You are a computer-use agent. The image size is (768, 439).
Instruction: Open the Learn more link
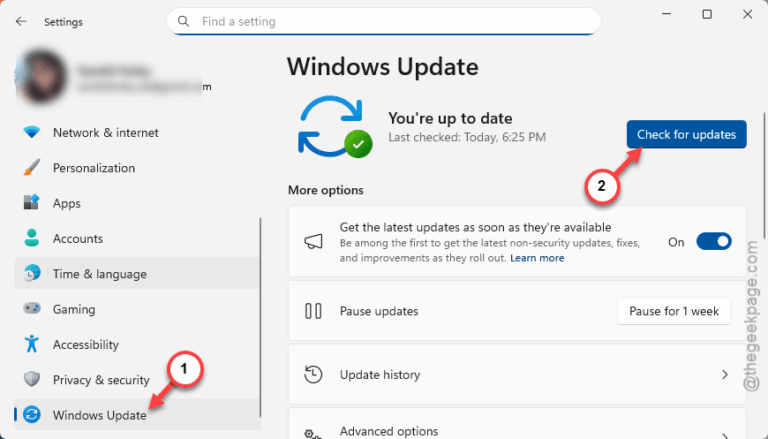tap(537, 258)
